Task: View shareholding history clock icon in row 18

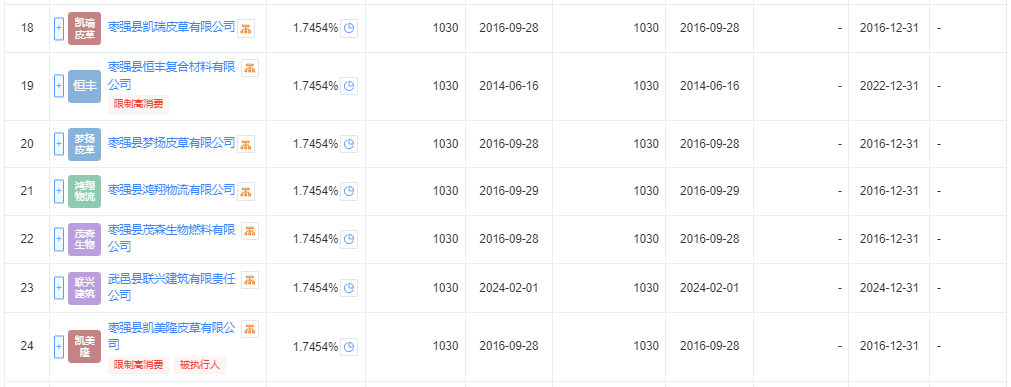Action: 349,28
